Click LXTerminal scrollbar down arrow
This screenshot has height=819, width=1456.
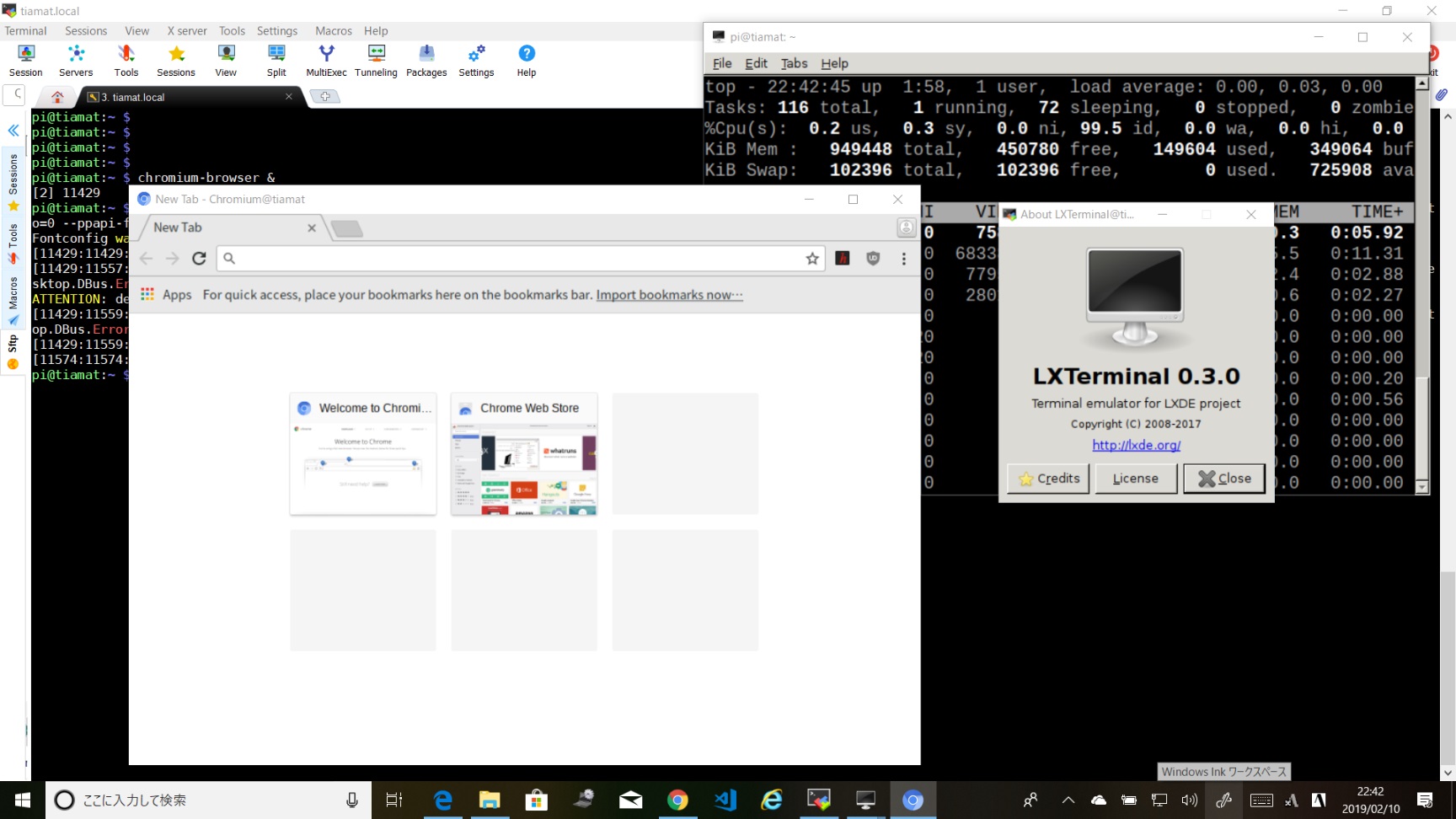pos(1422,486)
